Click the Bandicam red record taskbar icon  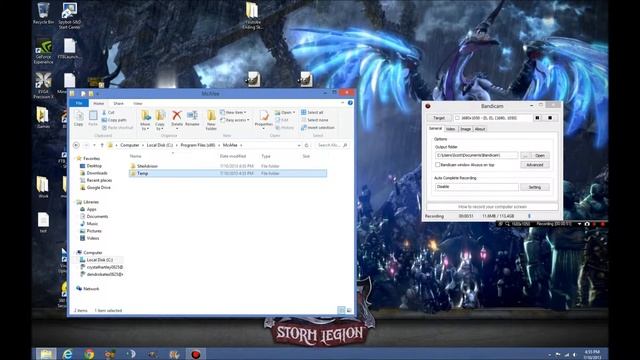[x=196, y=354]
